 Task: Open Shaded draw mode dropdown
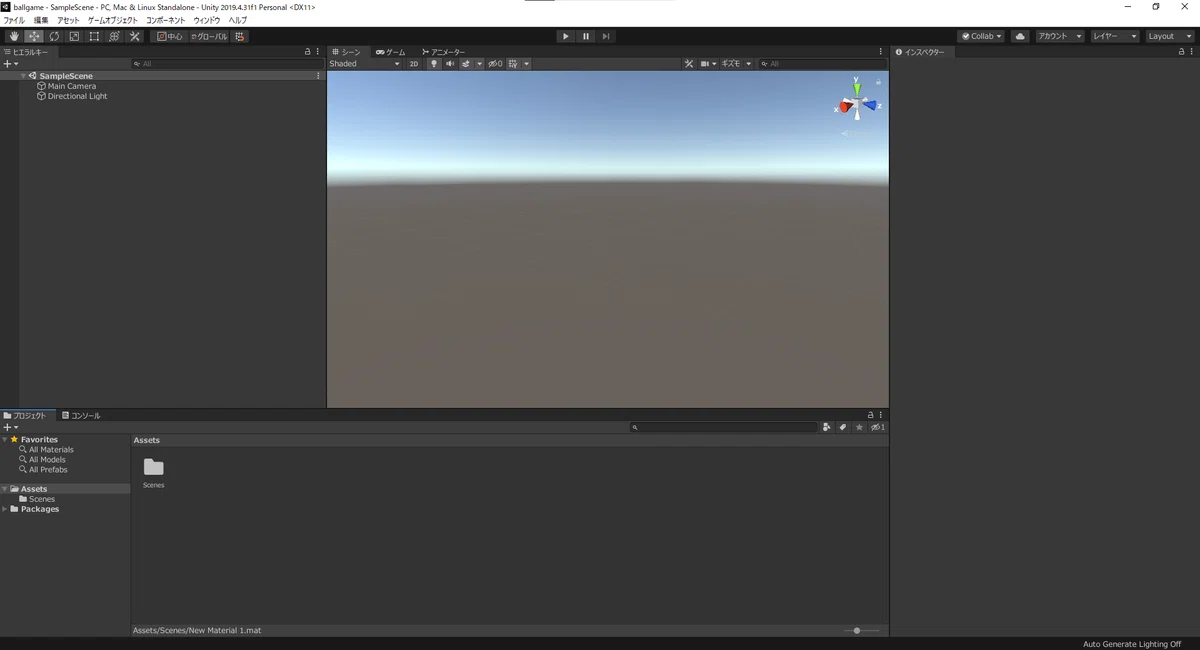coord(365,64)
